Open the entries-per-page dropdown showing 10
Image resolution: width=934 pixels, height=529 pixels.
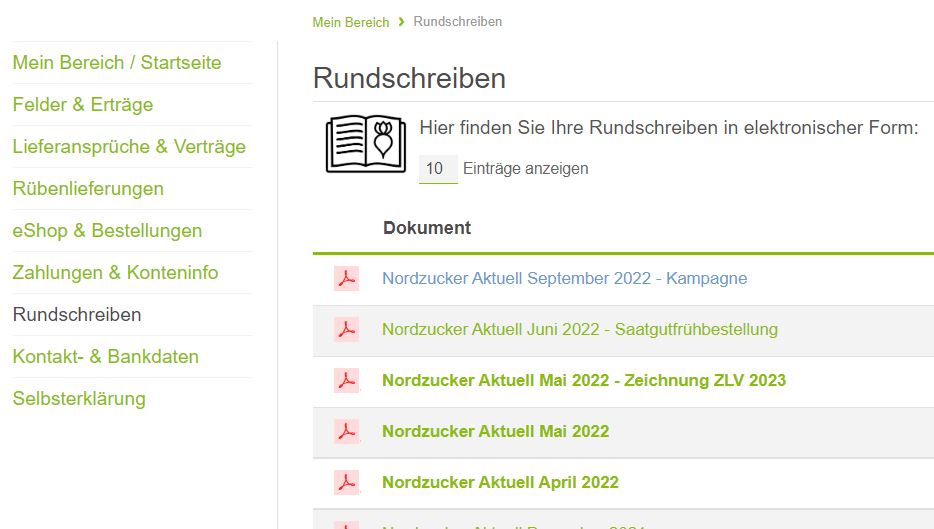[438, 169]
